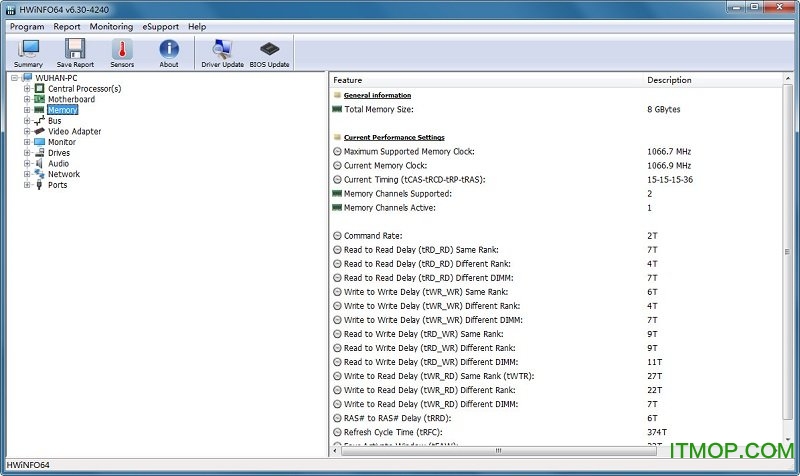The image size is (800, 476).
Task: Click the 15-15-15-36 timing value
Action: pos(670,180)
